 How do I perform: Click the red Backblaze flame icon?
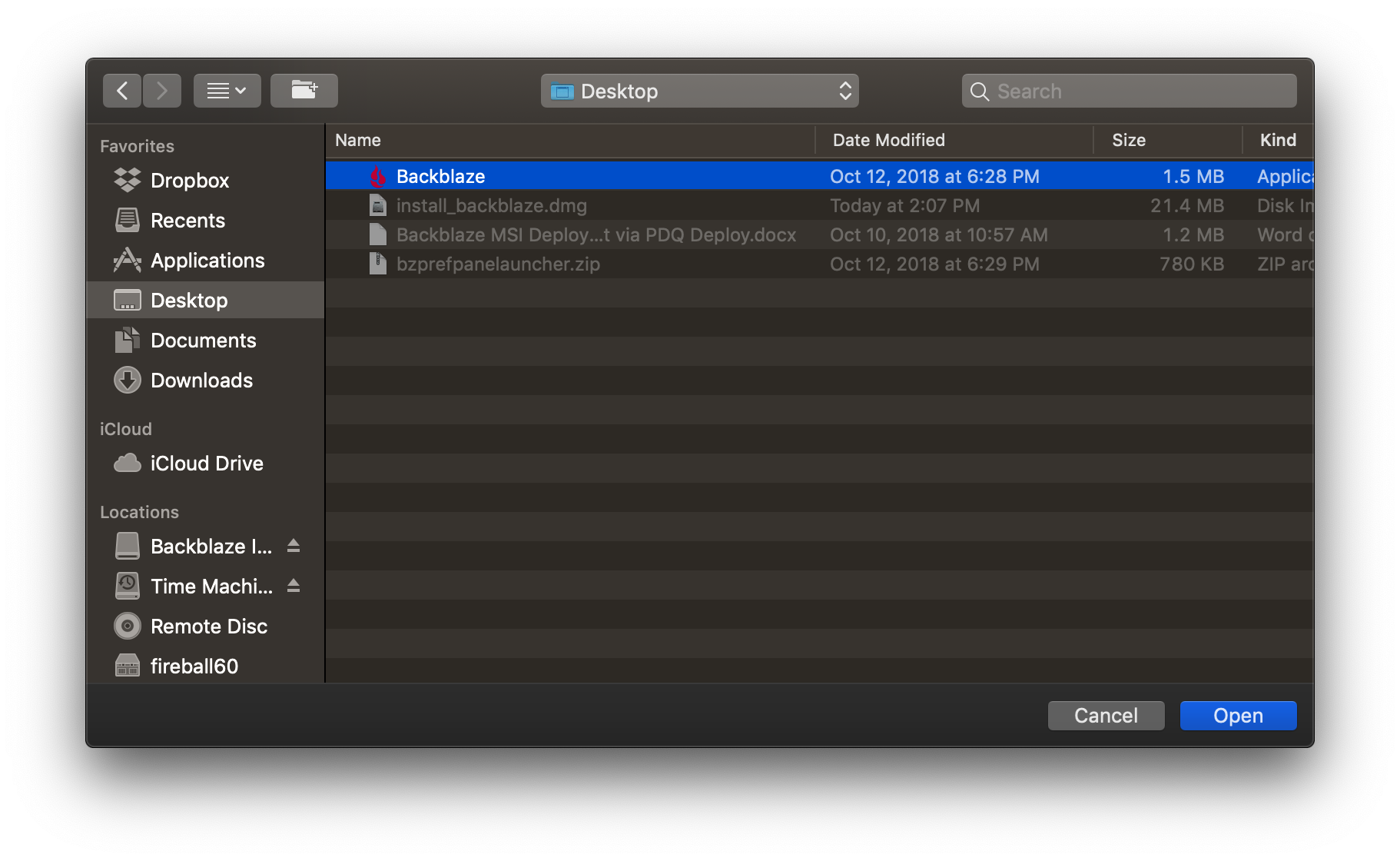377,176
